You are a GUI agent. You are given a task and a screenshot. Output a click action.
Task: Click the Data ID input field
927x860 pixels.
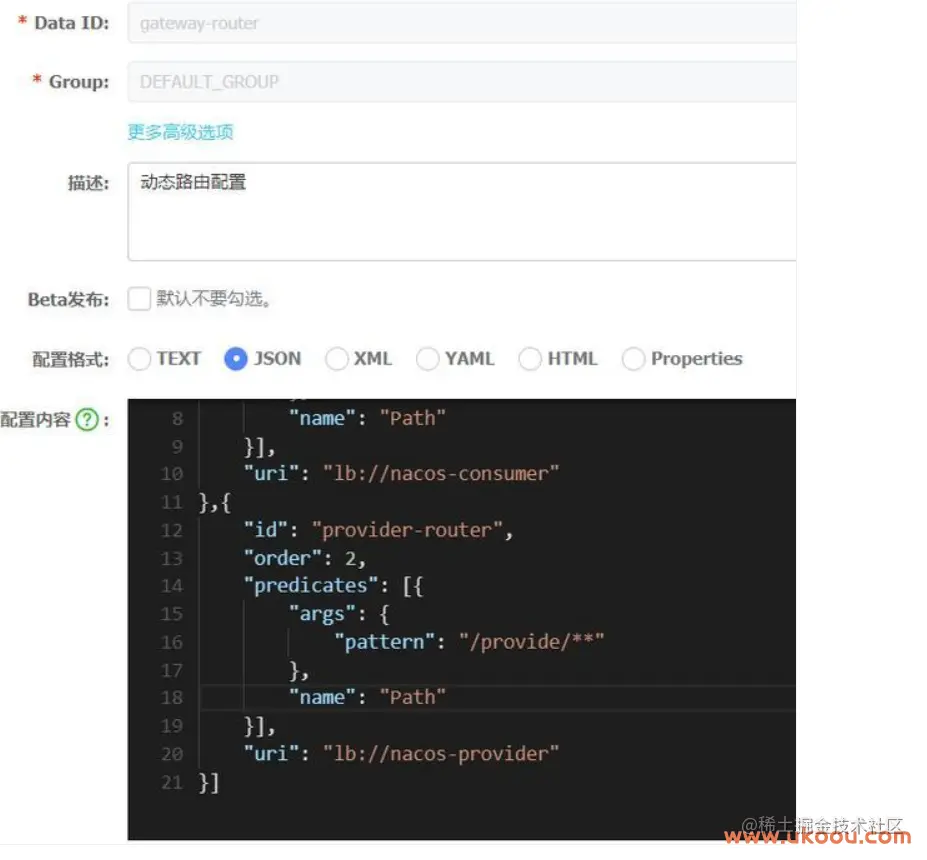click(x=462, y=23)
